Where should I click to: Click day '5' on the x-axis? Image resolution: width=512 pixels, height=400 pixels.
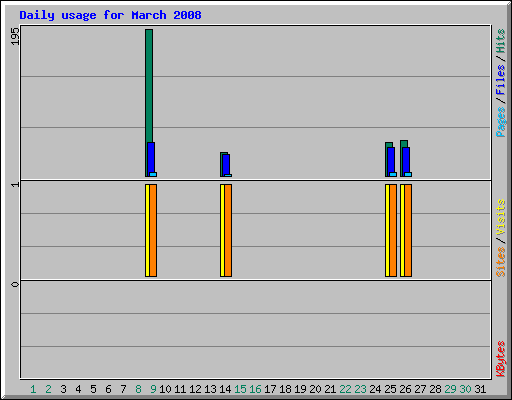(x=93, y=389)
